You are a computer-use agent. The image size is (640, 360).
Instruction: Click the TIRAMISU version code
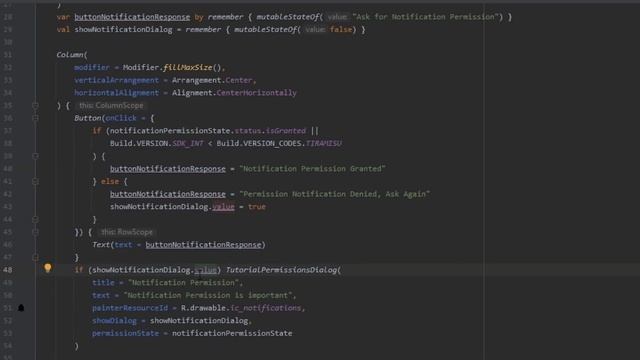324,143
